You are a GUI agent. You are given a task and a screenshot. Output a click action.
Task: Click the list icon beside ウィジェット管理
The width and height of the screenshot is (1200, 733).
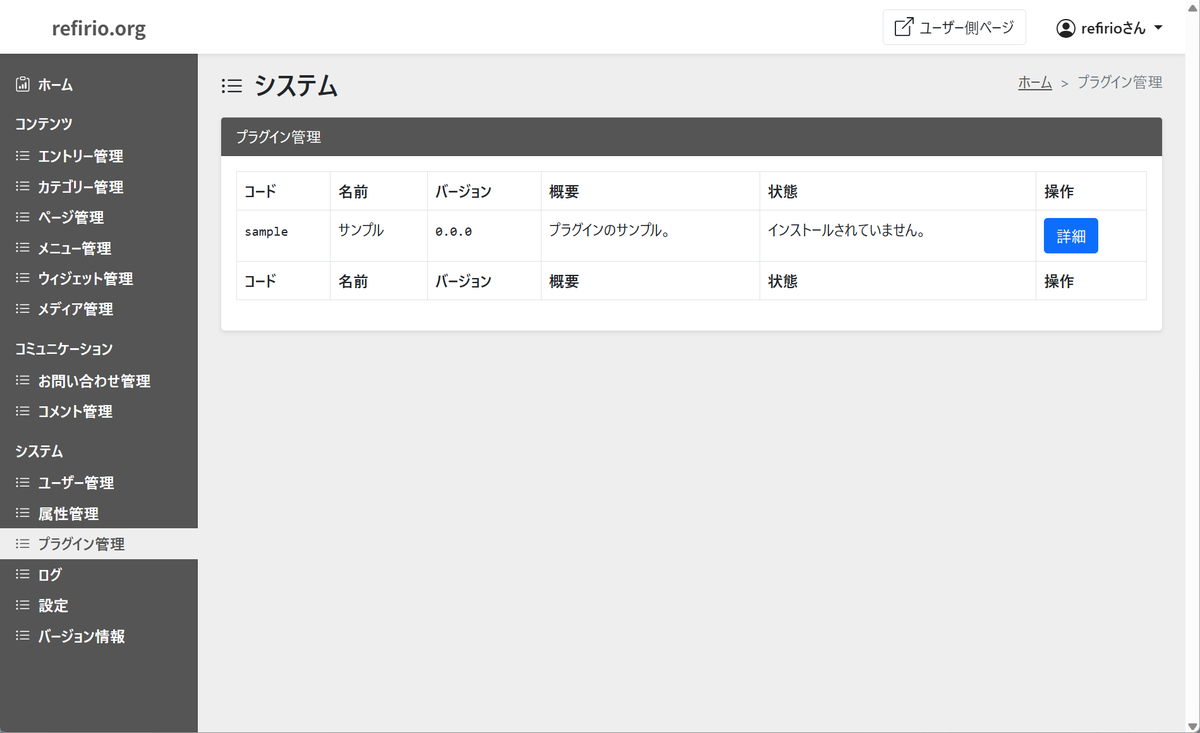pos(23,278)
